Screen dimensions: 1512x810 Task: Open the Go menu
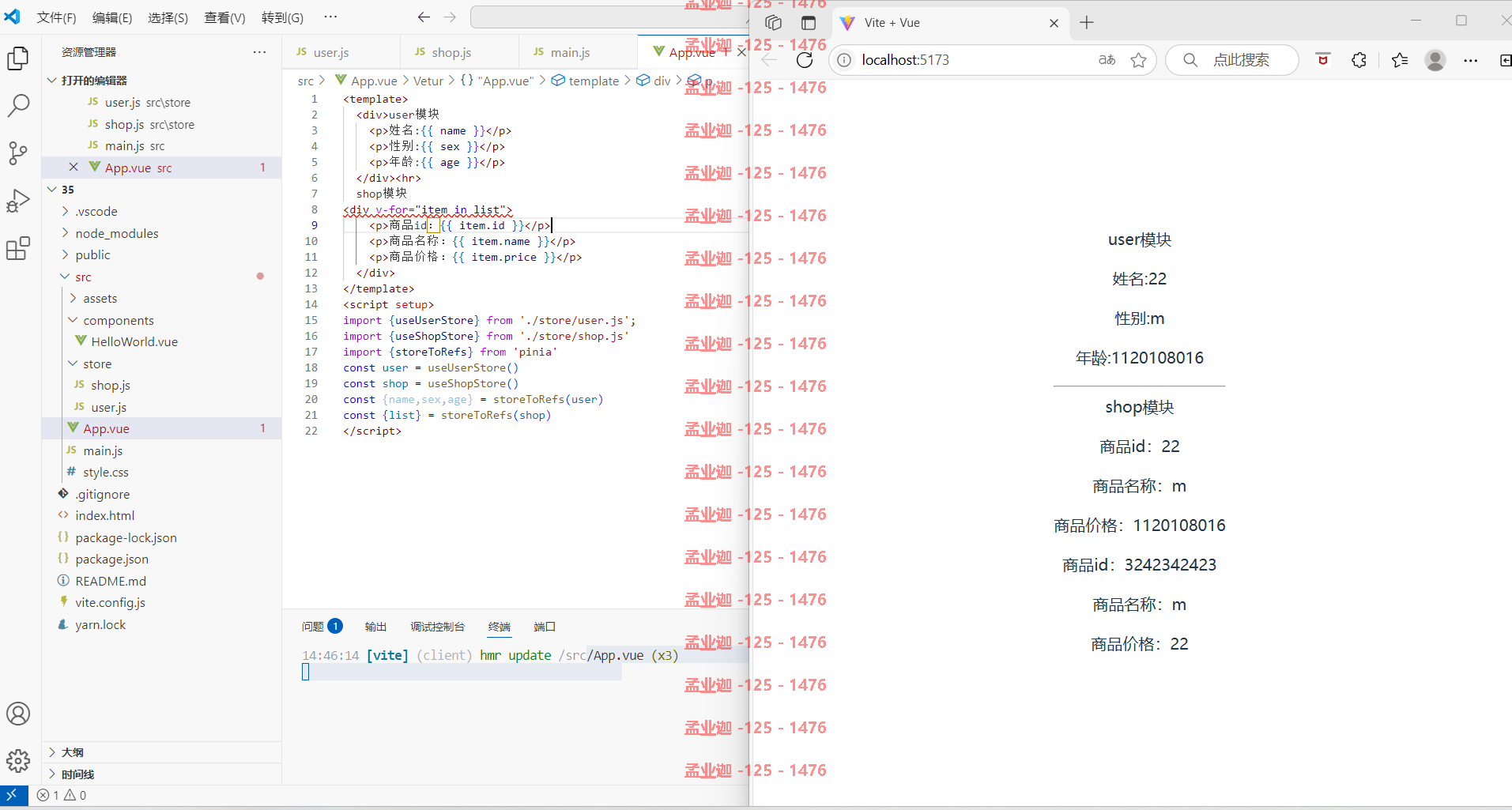(282, 17)
